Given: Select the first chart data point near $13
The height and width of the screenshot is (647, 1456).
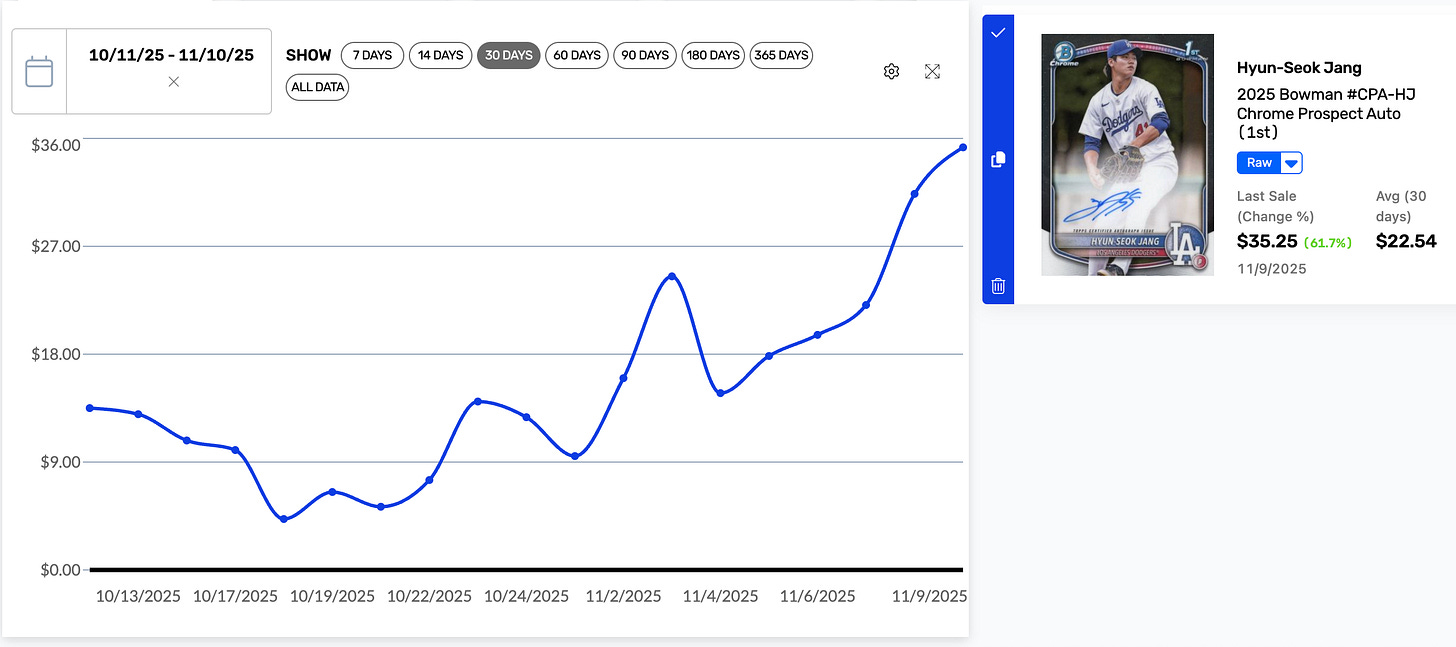Looking at the screenshot, I should click(x=90, y=408).
